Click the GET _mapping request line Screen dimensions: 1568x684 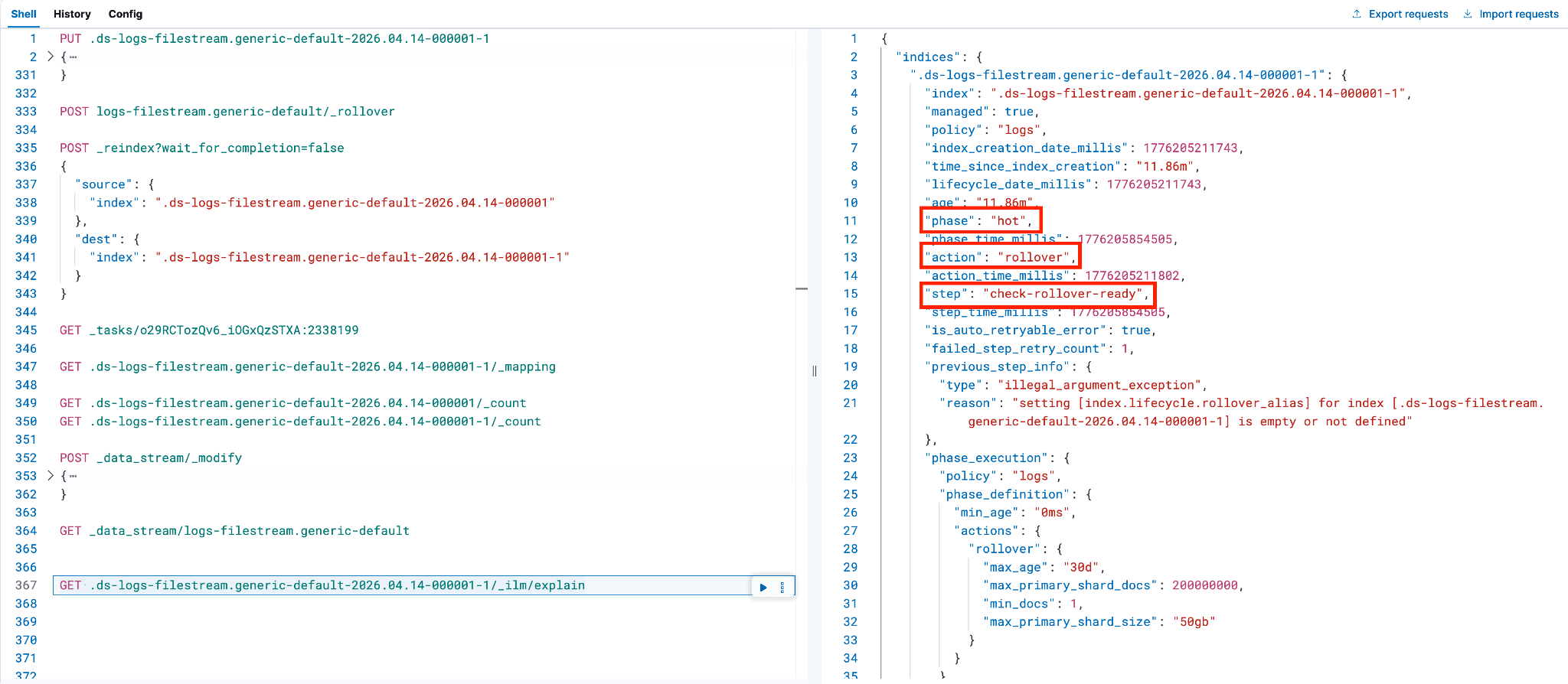pos(308,367)
